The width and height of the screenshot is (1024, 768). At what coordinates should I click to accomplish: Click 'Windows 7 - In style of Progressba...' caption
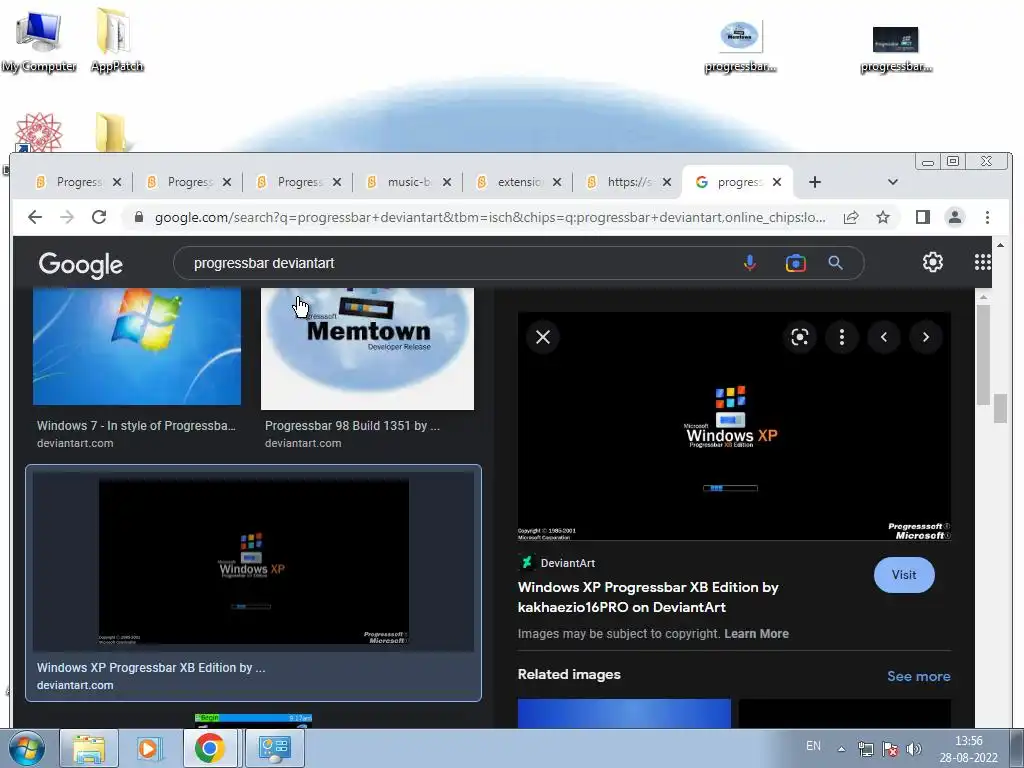click(136, 426)
